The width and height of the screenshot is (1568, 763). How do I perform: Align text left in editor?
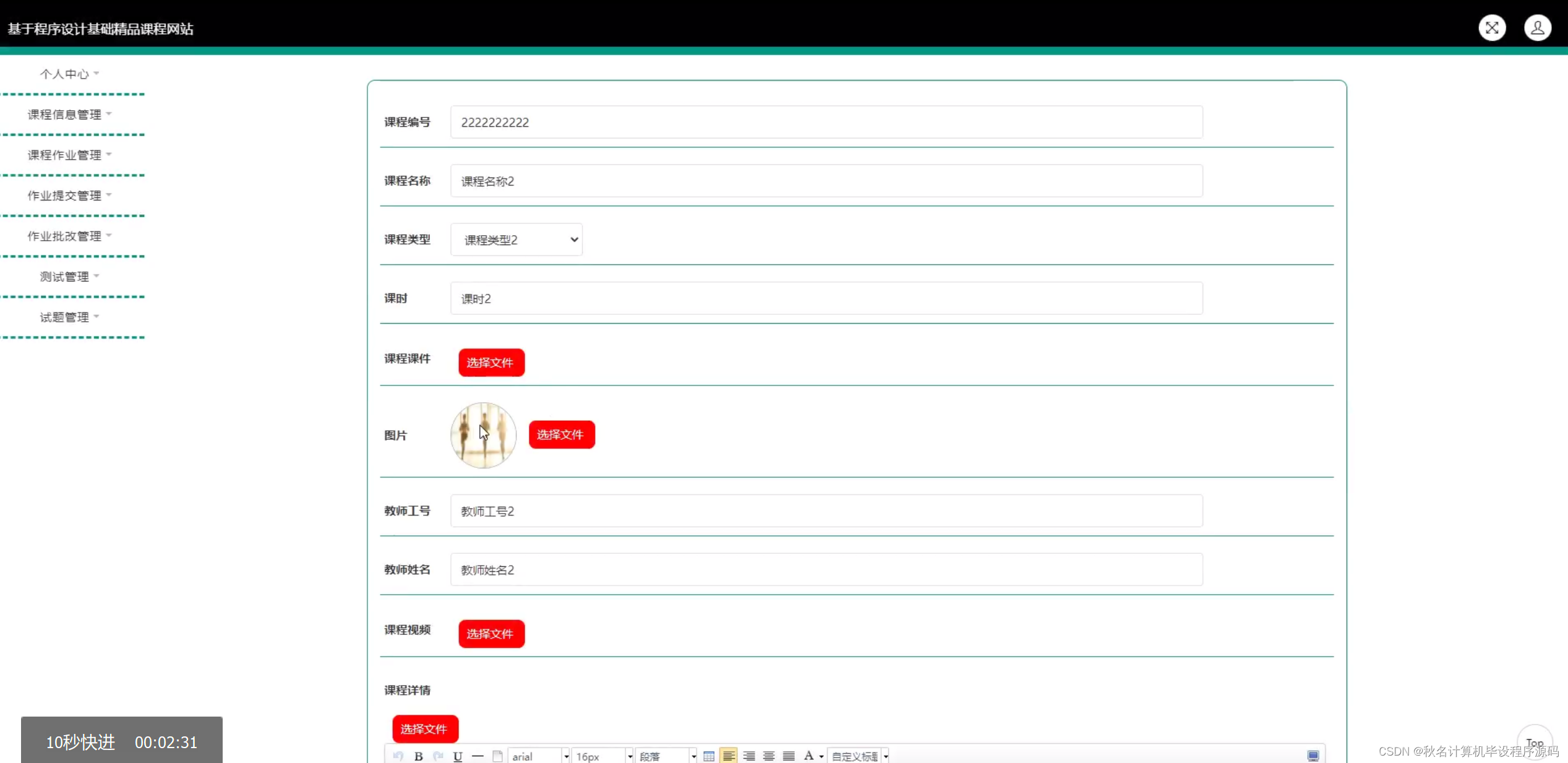(x=729, y=756)
